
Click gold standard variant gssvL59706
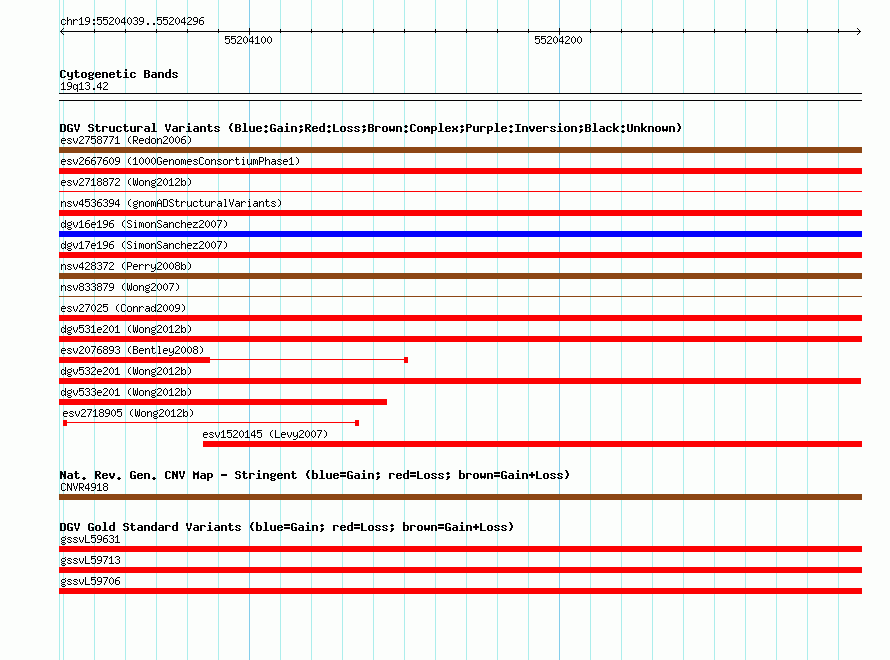click(90, 581)
